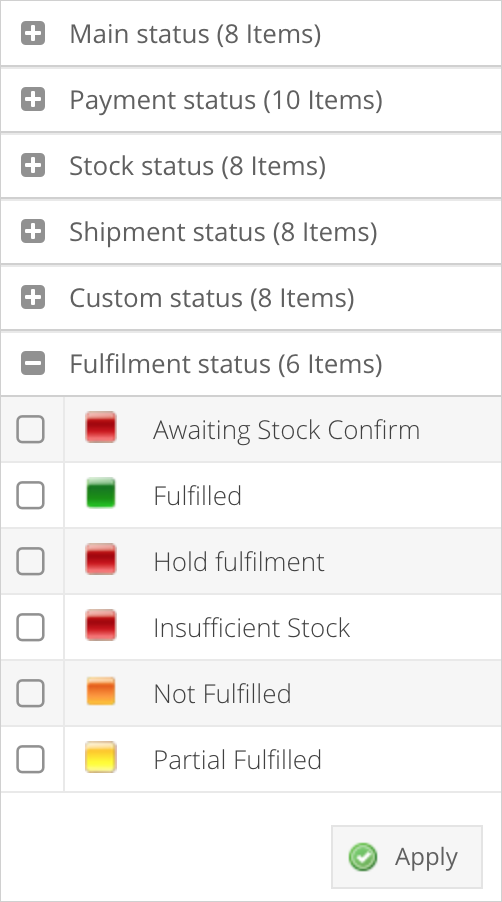Screen dimensions: 502x902
Task: Tick the Fulfilled checkbox
Action: [30, 495]
